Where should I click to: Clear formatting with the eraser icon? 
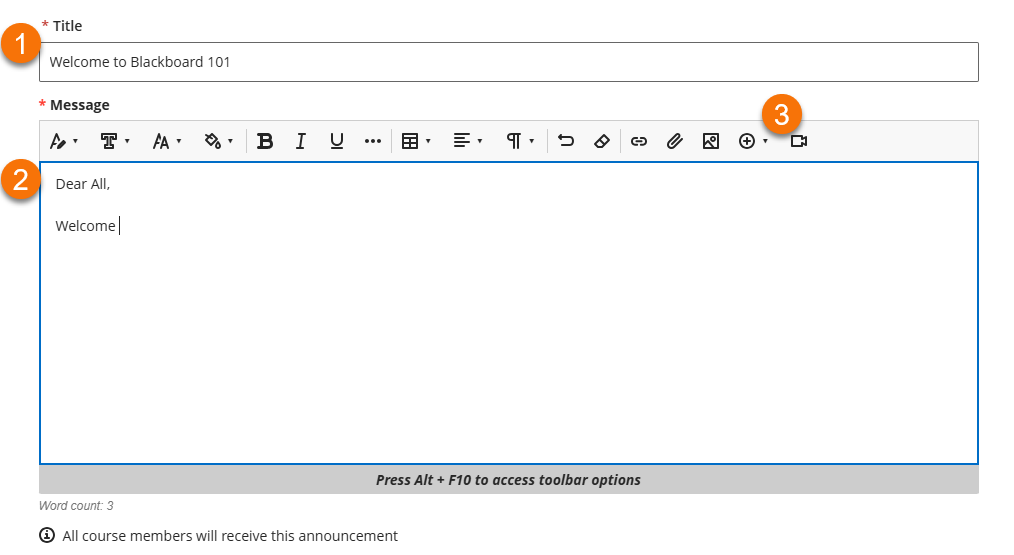click(x=602, y=141)
